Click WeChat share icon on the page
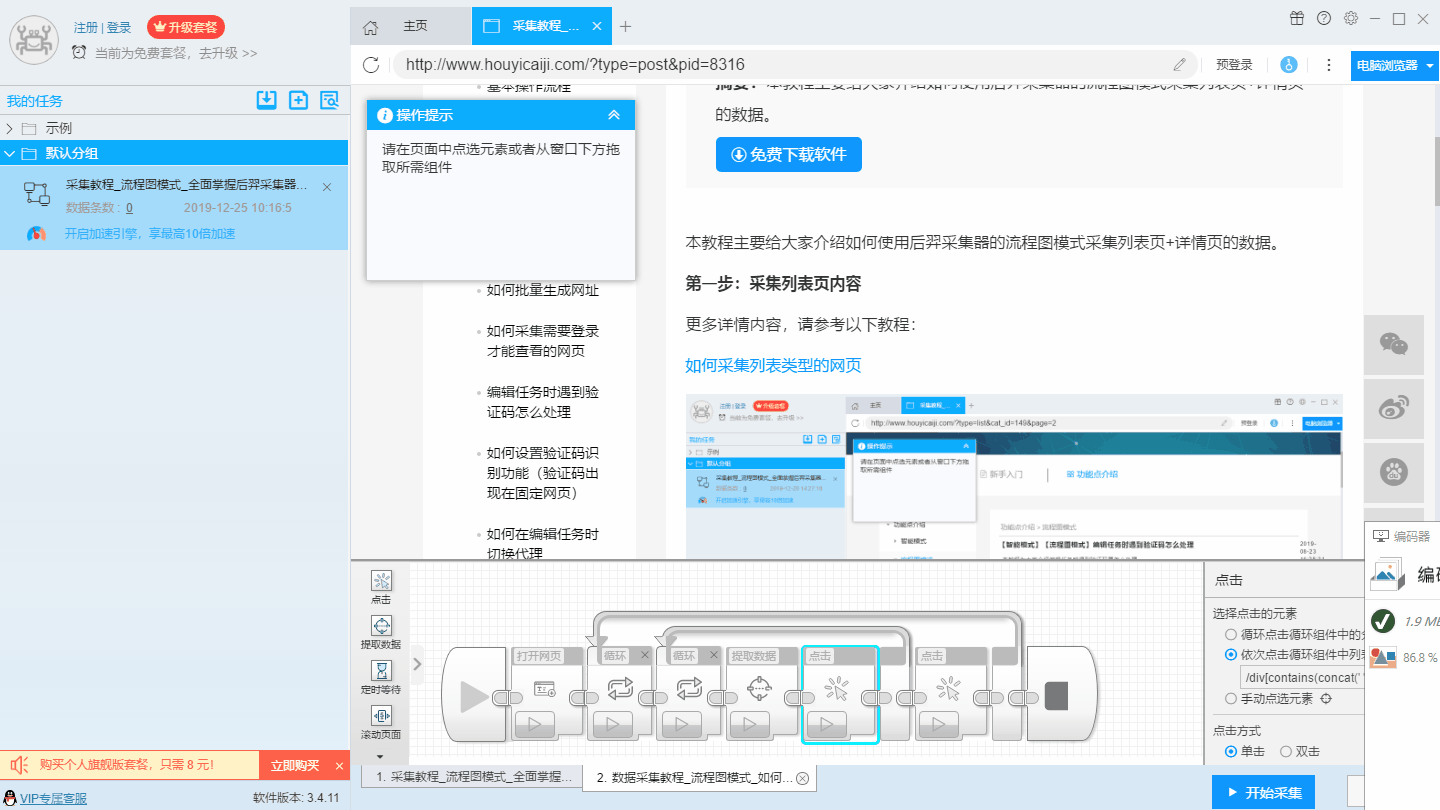 coord(1394,344)
